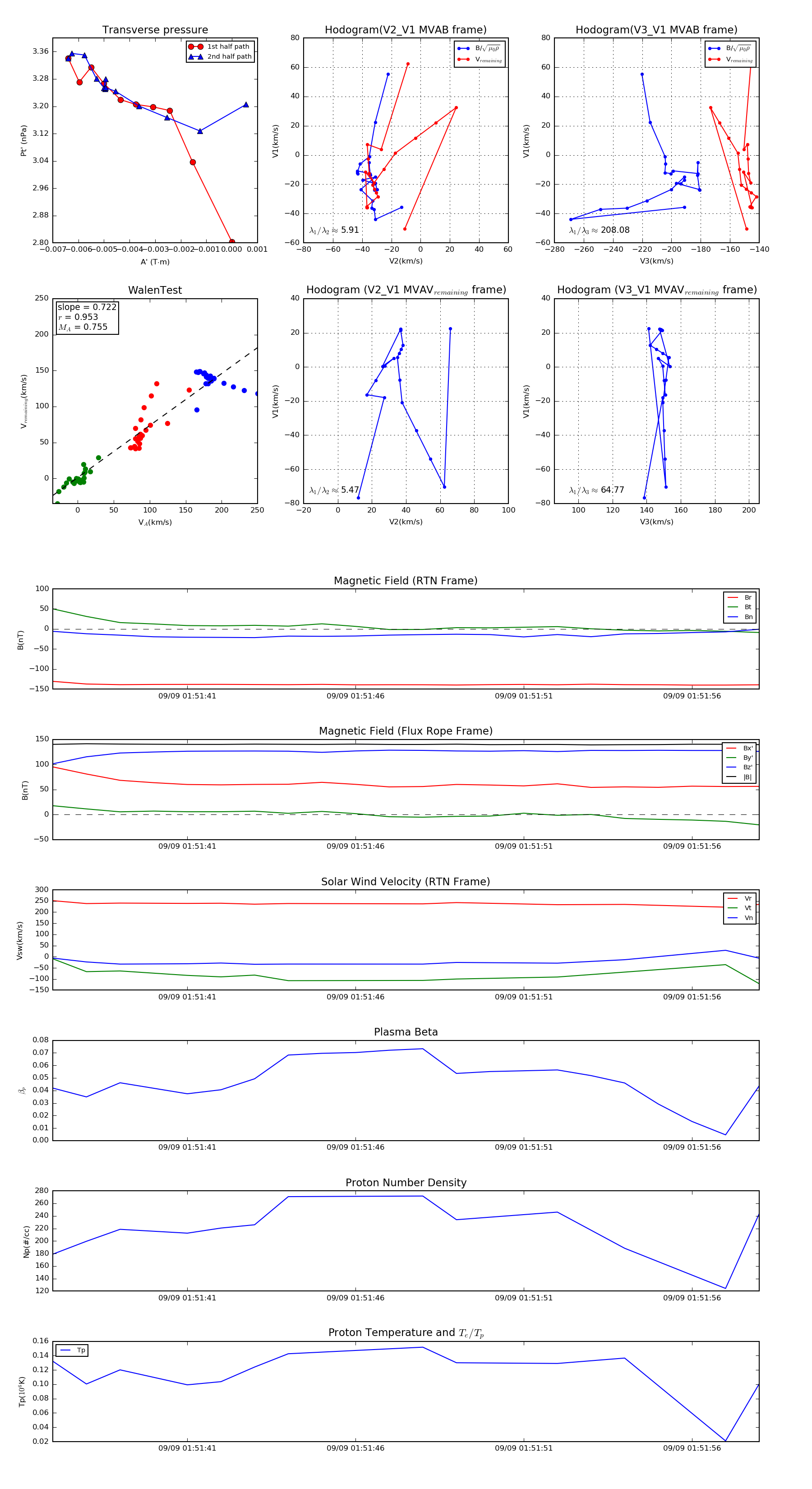
Task: Click 'Magnetic Field (Flux Rope Frame)' title
Action: click(x=406, y=731)
